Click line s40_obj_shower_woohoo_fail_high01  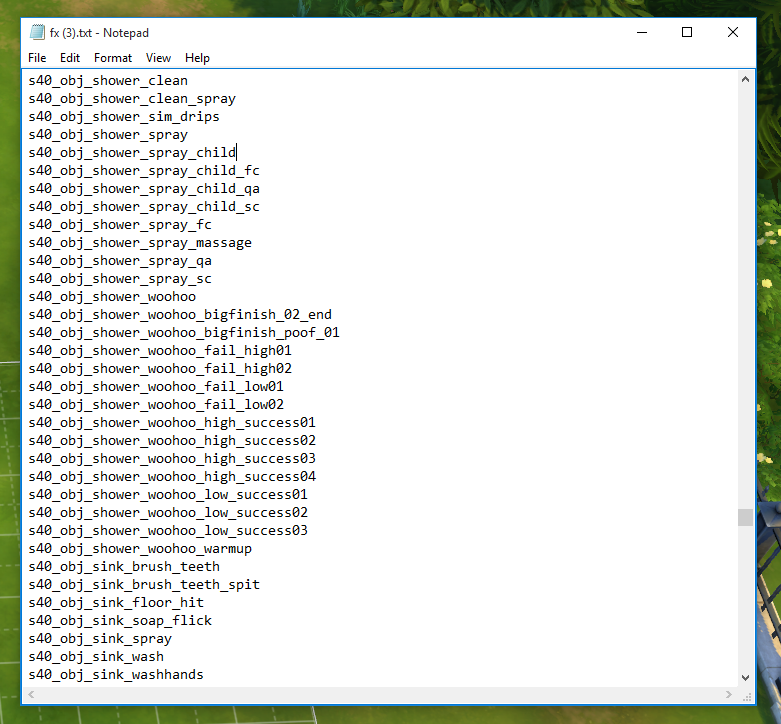click(160, 351)
